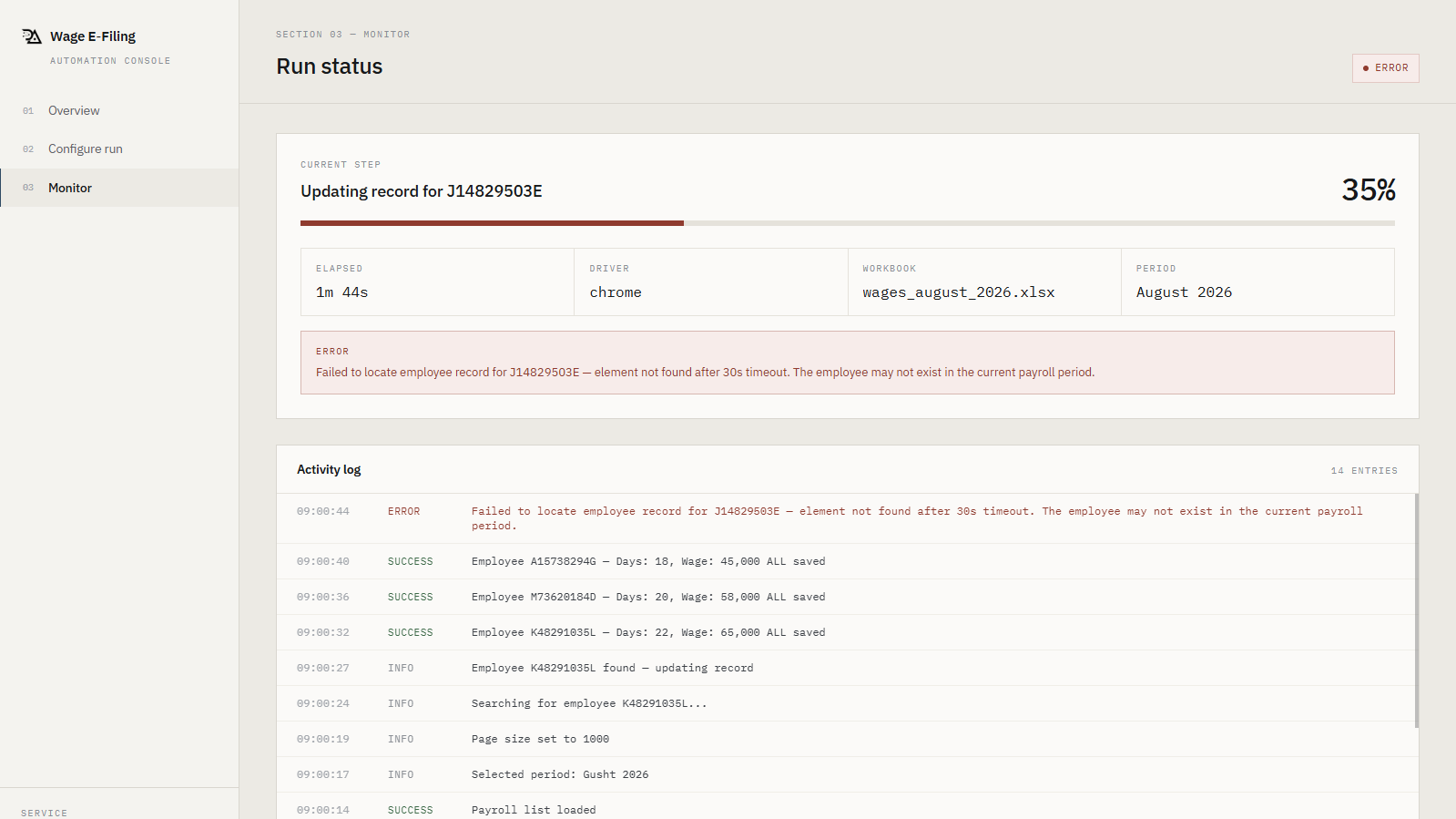1456x819 pixels.
Task: Click SUCCESS label at 09:00:36
Action: click(410, 597)
